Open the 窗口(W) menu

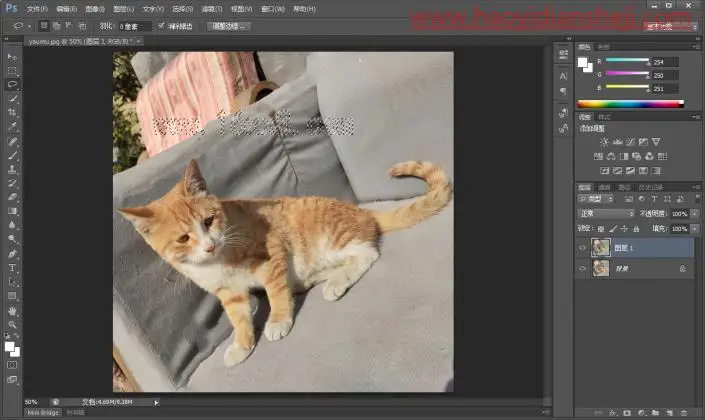(x=273, y=9)
